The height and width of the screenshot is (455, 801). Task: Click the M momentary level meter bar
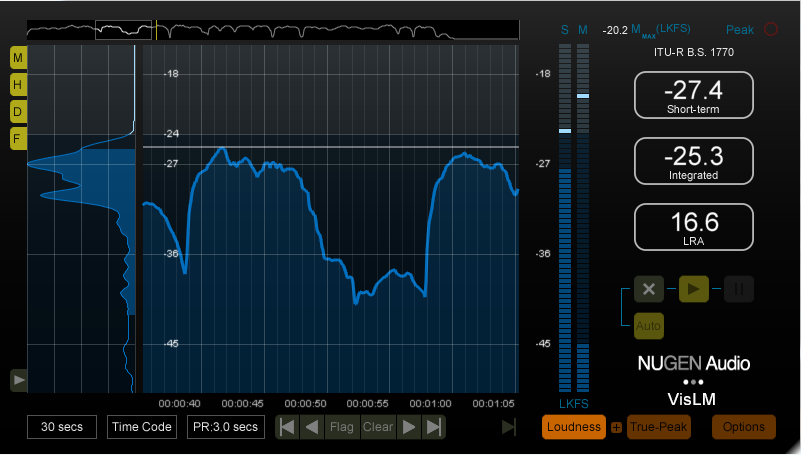[x=583, y=218]
